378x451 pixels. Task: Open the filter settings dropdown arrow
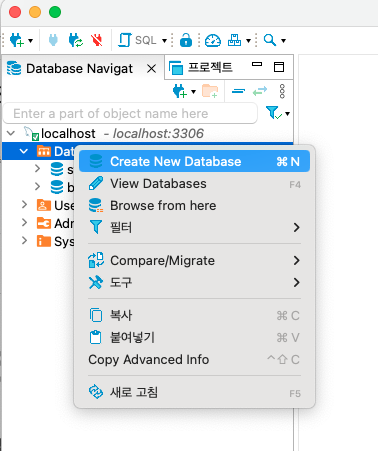[x=287, y=114]
